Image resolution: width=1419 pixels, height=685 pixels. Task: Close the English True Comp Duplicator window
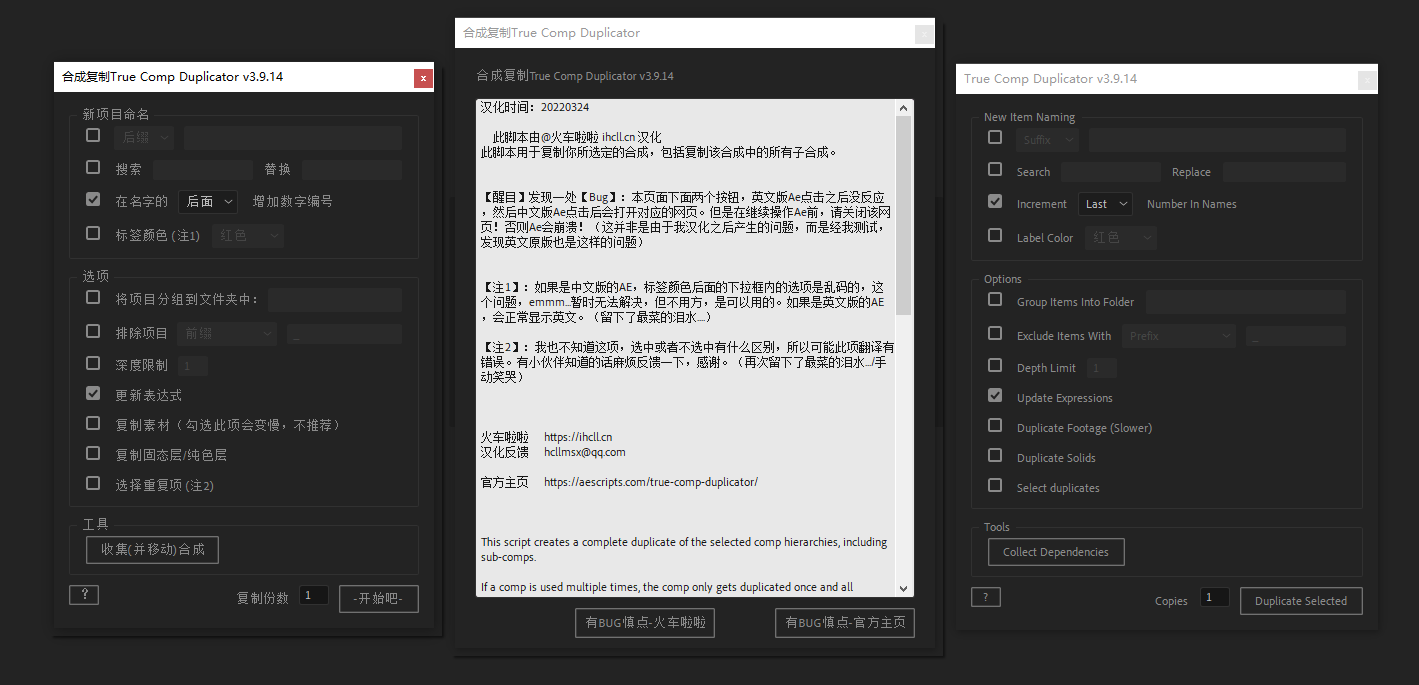click(1367, 80)
